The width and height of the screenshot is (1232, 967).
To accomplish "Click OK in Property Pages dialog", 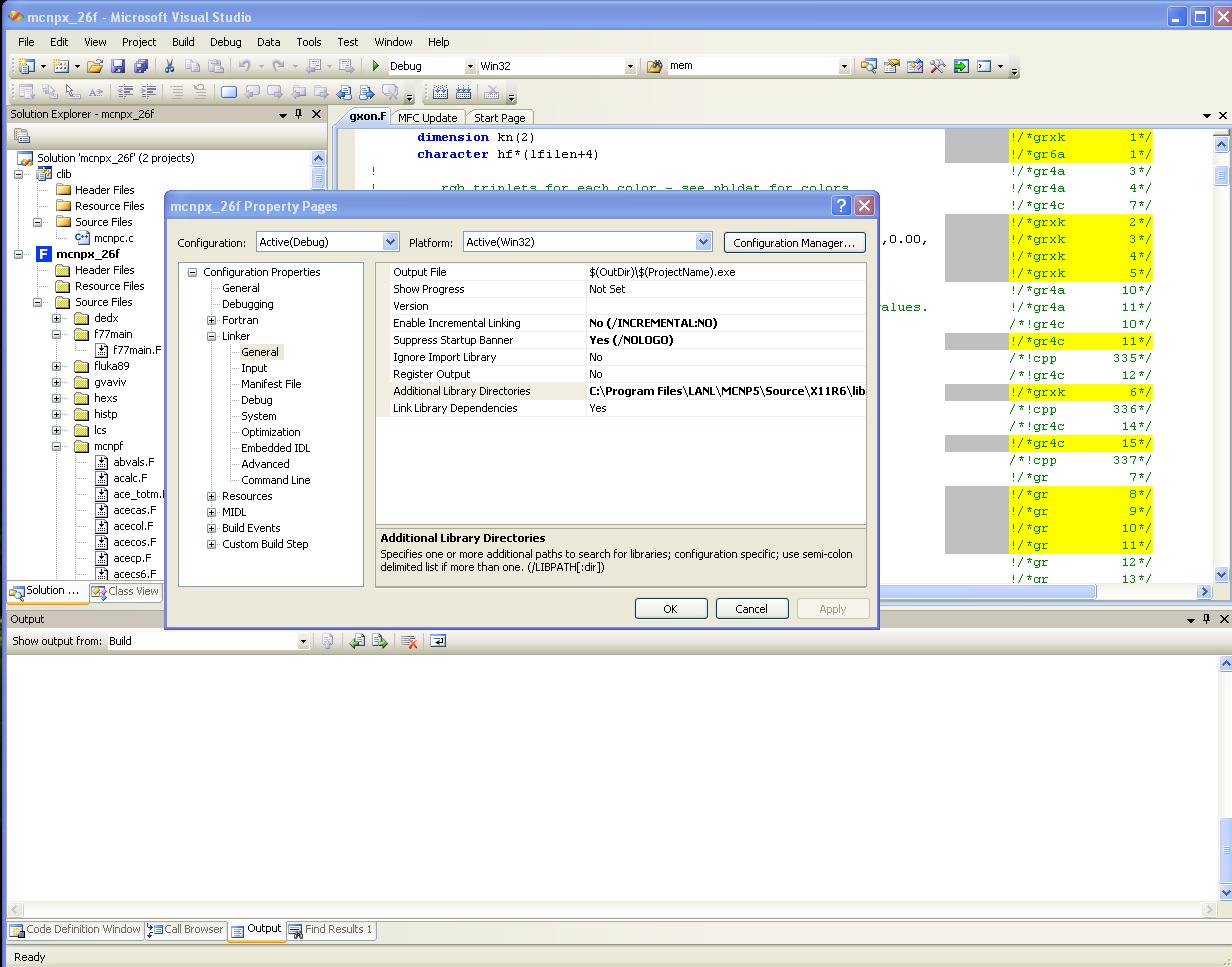I will click(671, 608).
